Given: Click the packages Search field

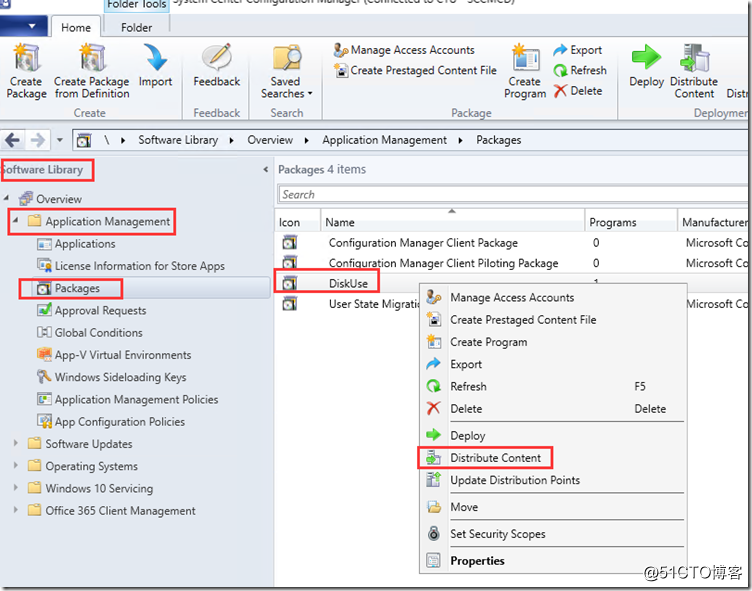Looking at the screenshot, I should 513,195.
